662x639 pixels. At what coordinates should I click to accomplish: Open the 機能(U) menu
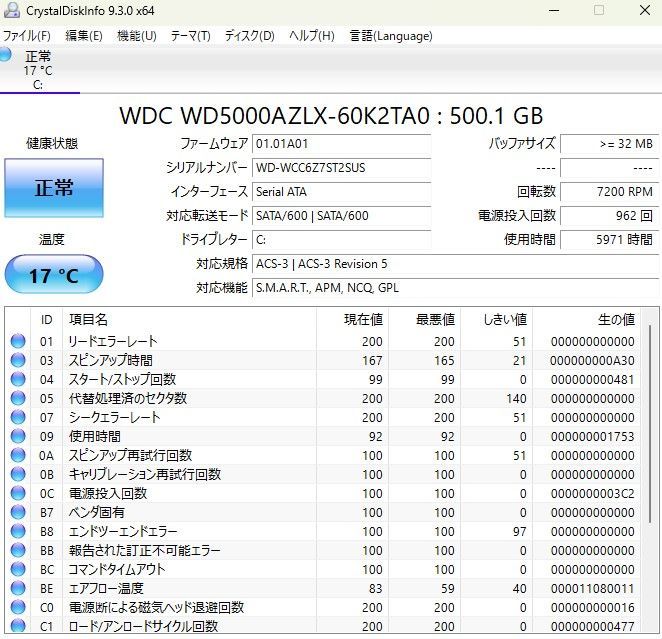click(137, 36)
